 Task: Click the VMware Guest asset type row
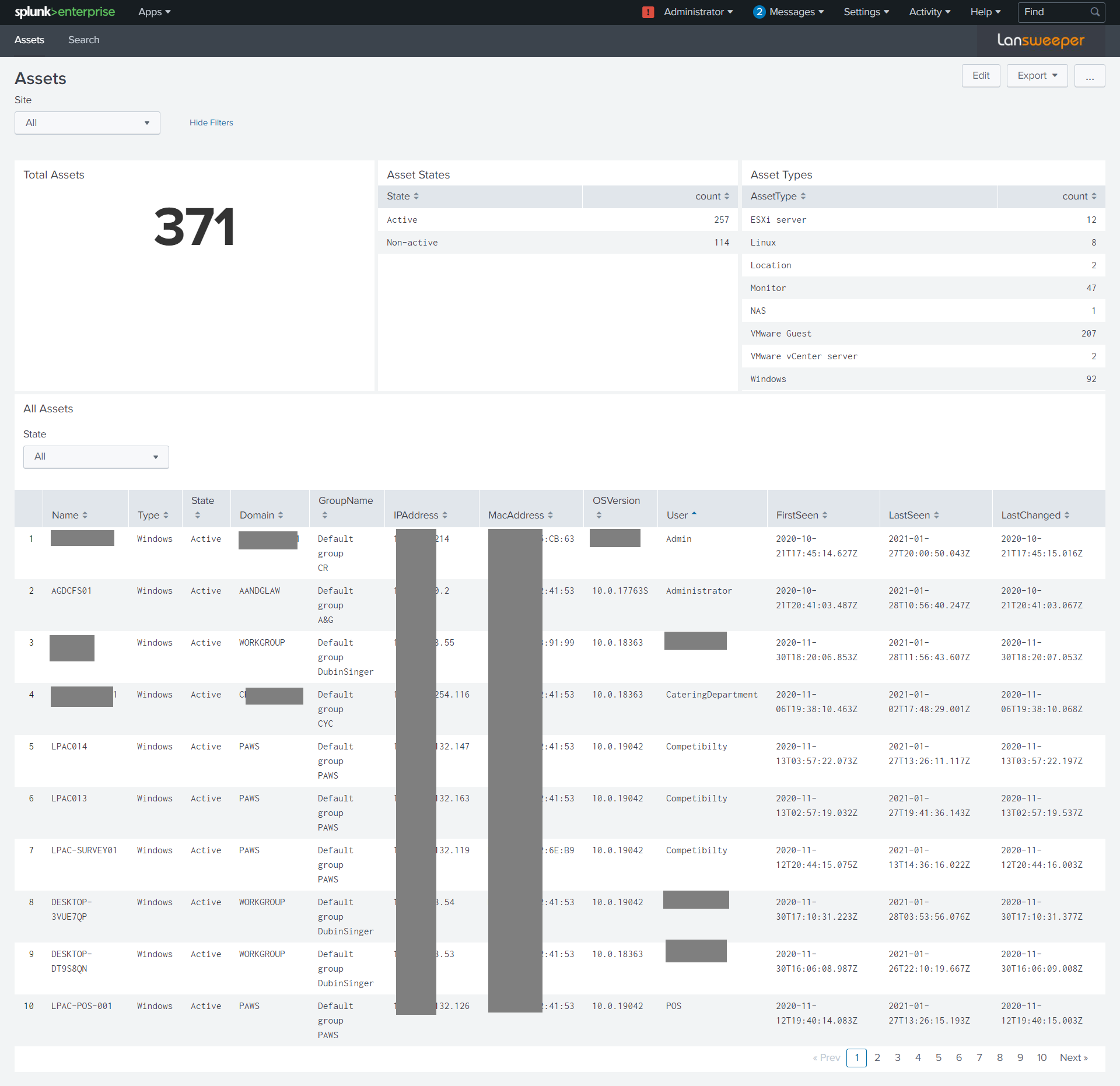(x=923, y=334)
